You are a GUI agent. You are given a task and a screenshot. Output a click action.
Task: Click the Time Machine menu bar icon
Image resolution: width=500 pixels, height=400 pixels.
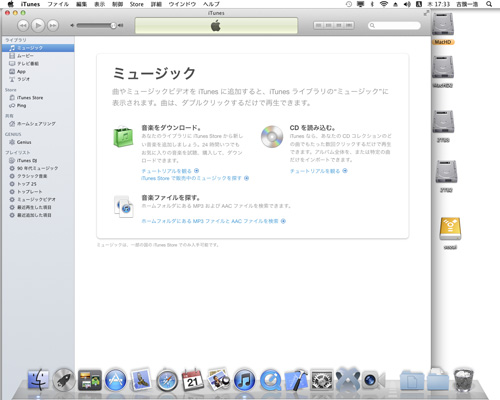(x=349, y=4)
